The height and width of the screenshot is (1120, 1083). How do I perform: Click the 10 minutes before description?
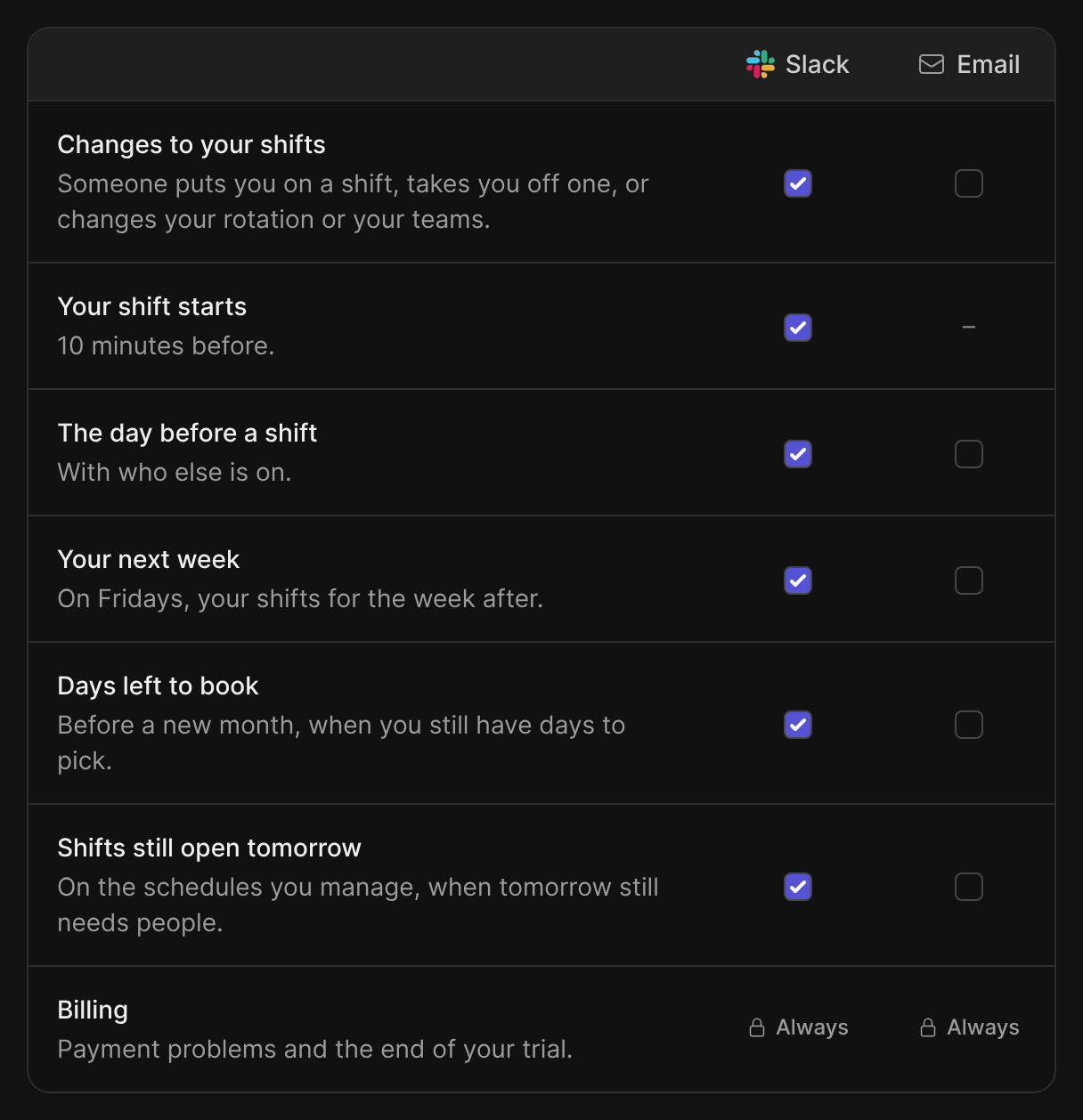click(166, 345)
